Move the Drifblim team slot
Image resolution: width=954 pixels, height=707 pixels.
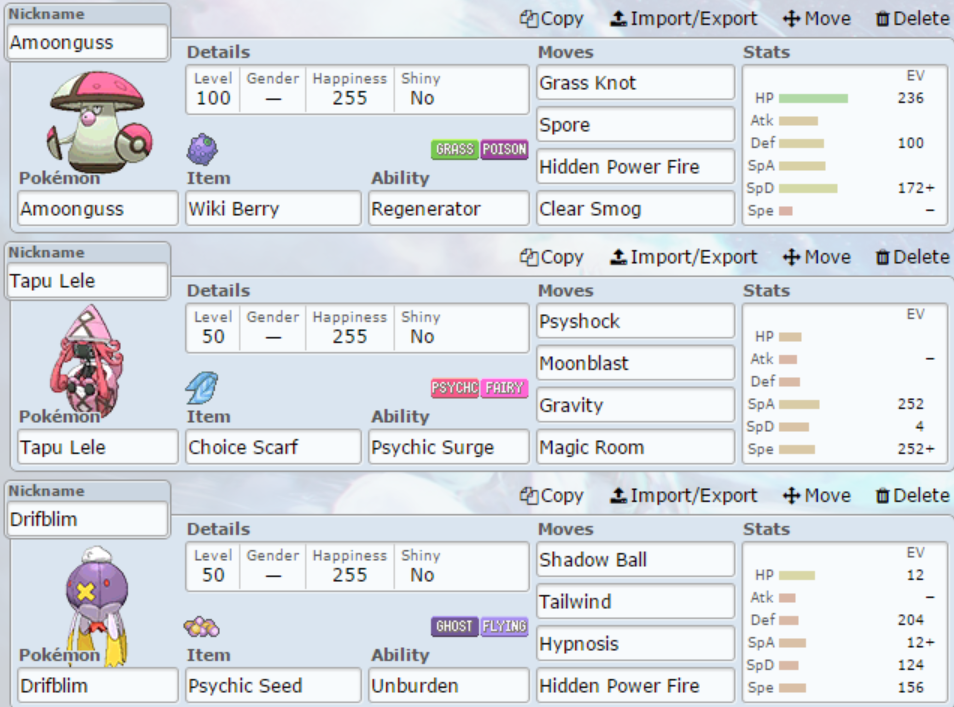click(x=816, y=496)
